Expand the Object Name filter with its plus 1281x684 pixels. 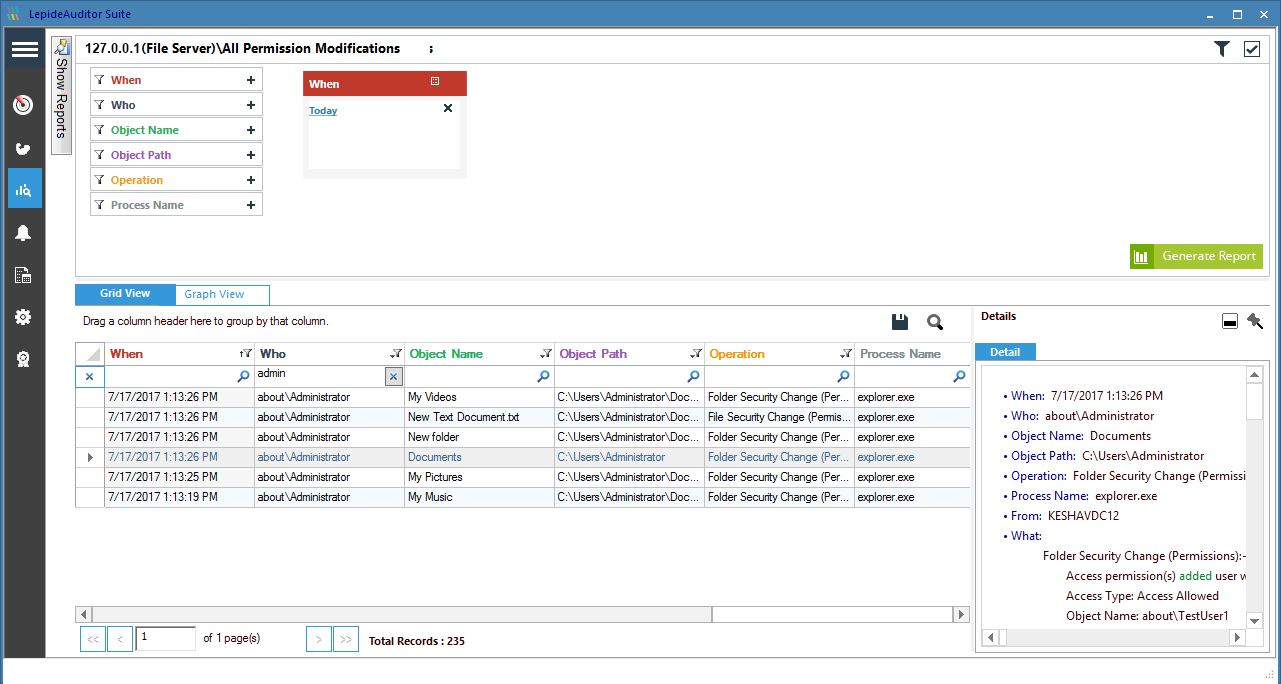click(251, 130)
